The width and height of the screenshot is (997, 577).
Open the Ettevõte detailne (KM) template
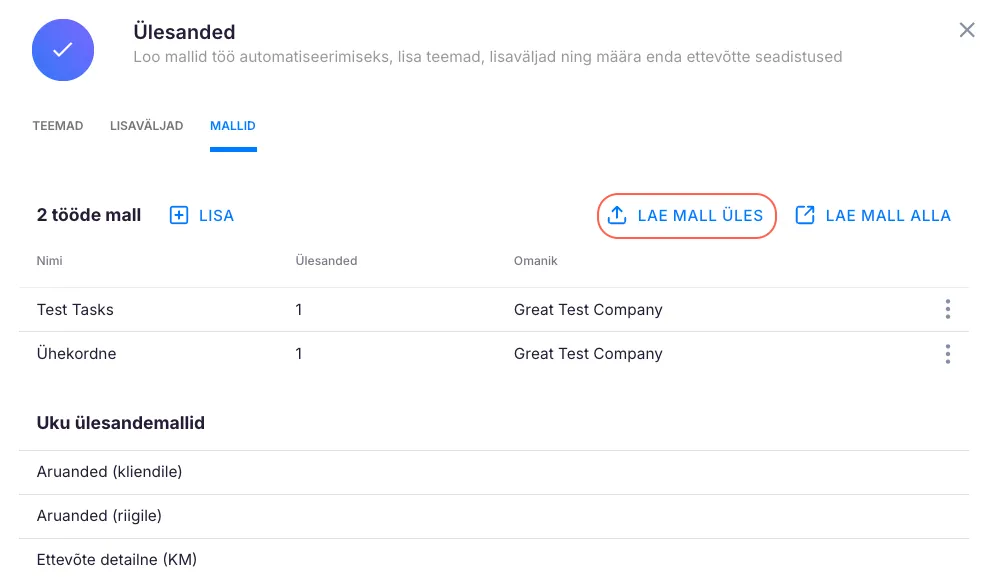click(x=117, y=560)
